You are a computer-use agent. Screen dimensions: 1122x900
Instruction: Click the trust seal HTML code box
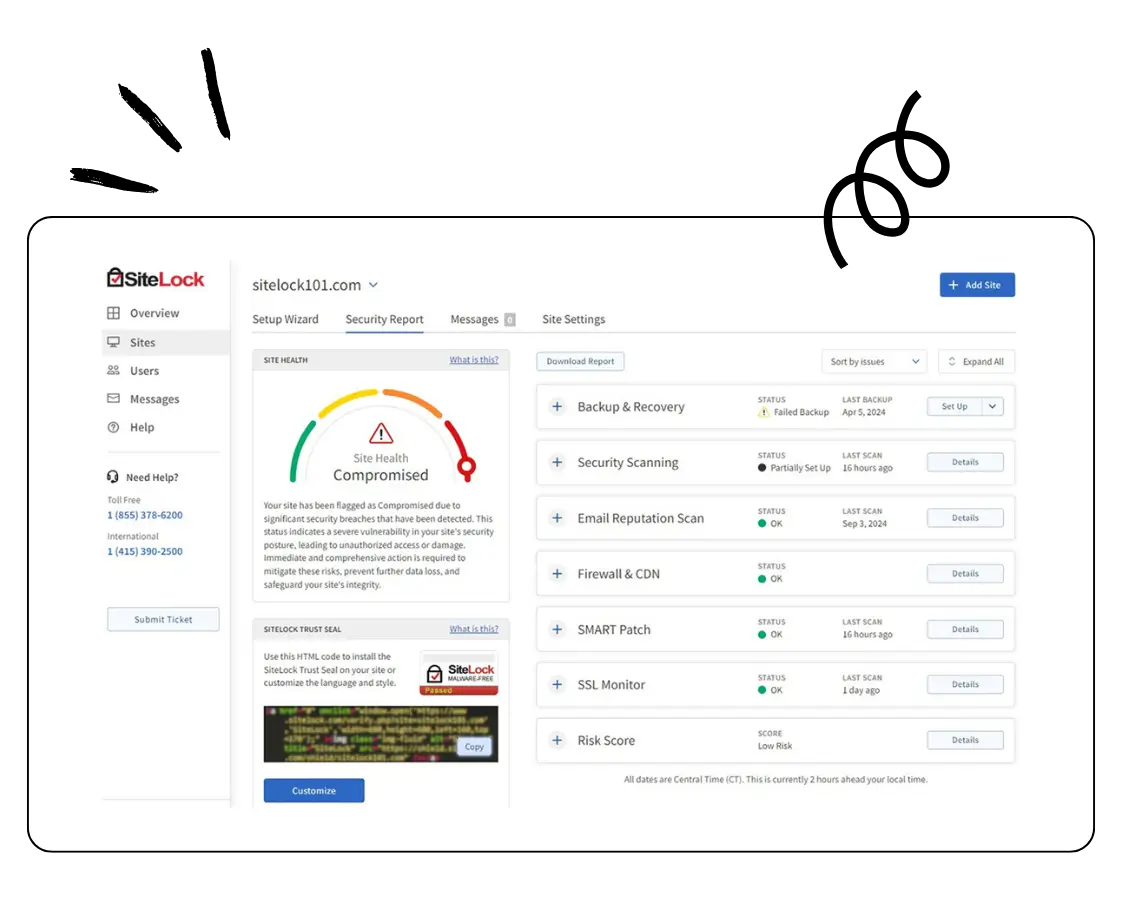381,734
